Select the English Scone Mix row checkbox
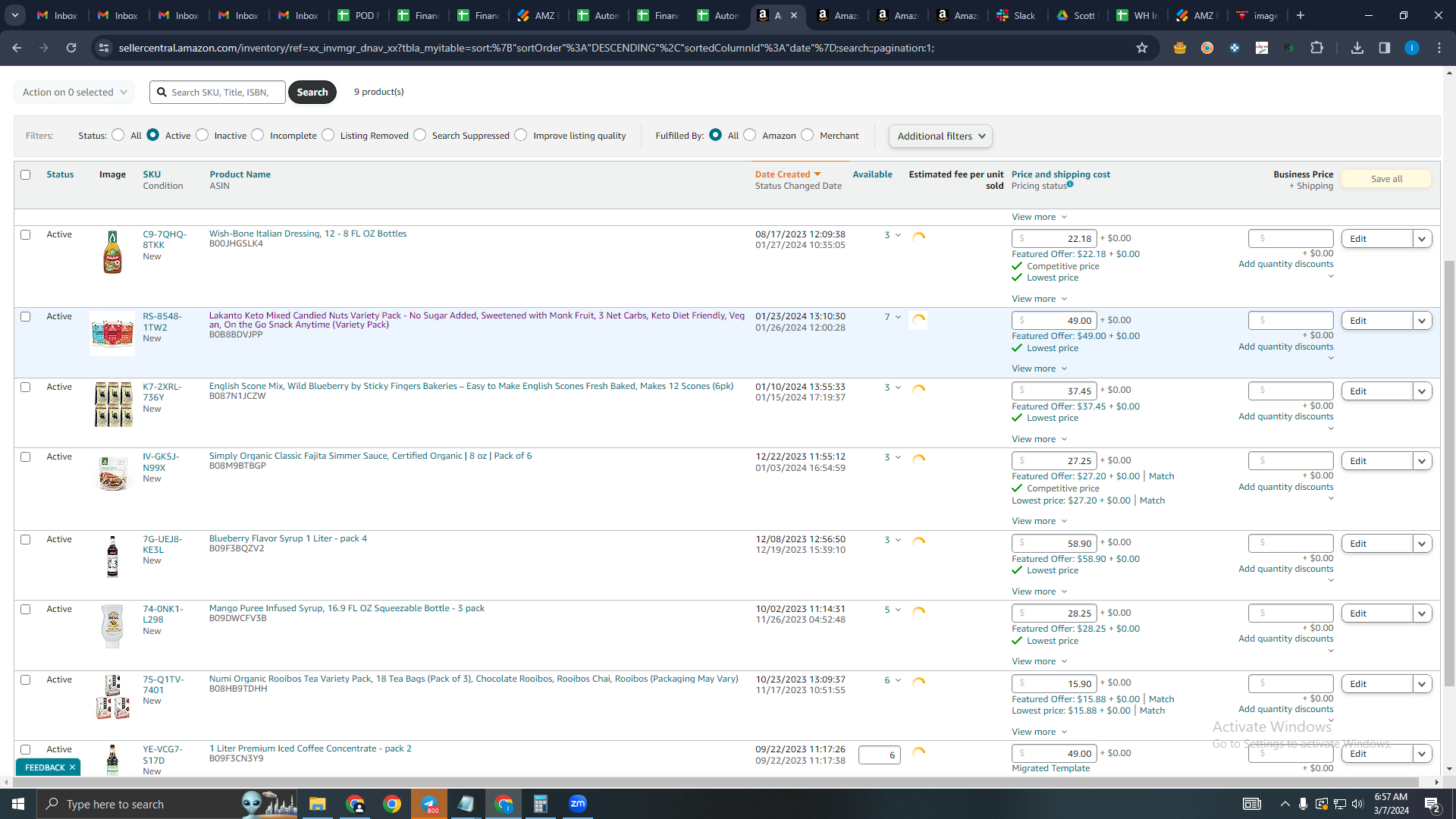 [26, 387]
